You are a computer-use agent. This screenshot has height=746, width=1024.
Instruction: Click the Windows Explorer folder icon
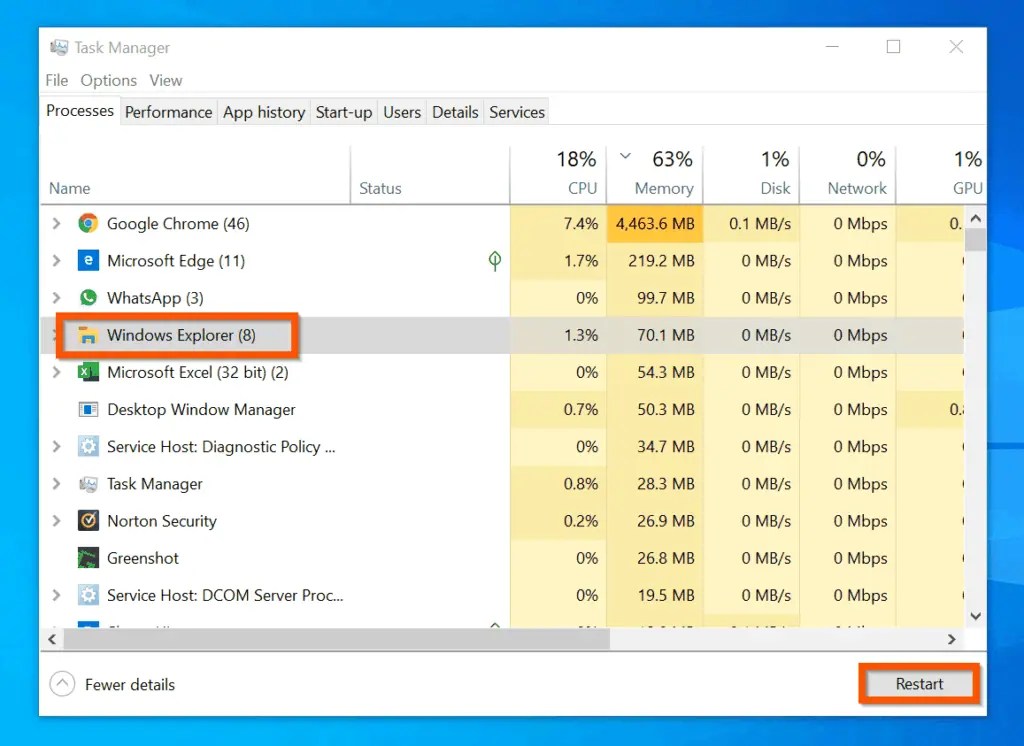(88, 335)
